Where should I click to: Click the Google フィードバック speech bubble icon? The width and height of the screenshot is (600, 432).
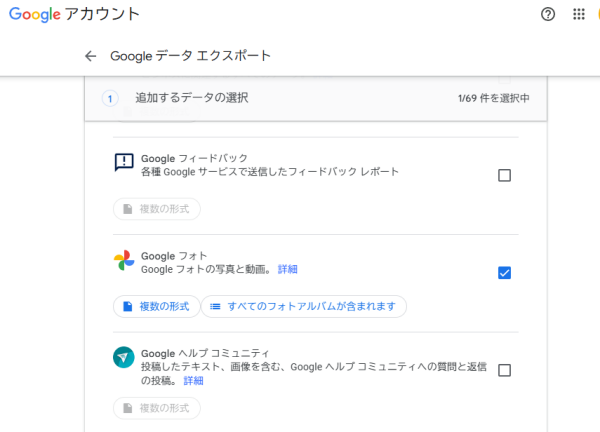[124, 163]
